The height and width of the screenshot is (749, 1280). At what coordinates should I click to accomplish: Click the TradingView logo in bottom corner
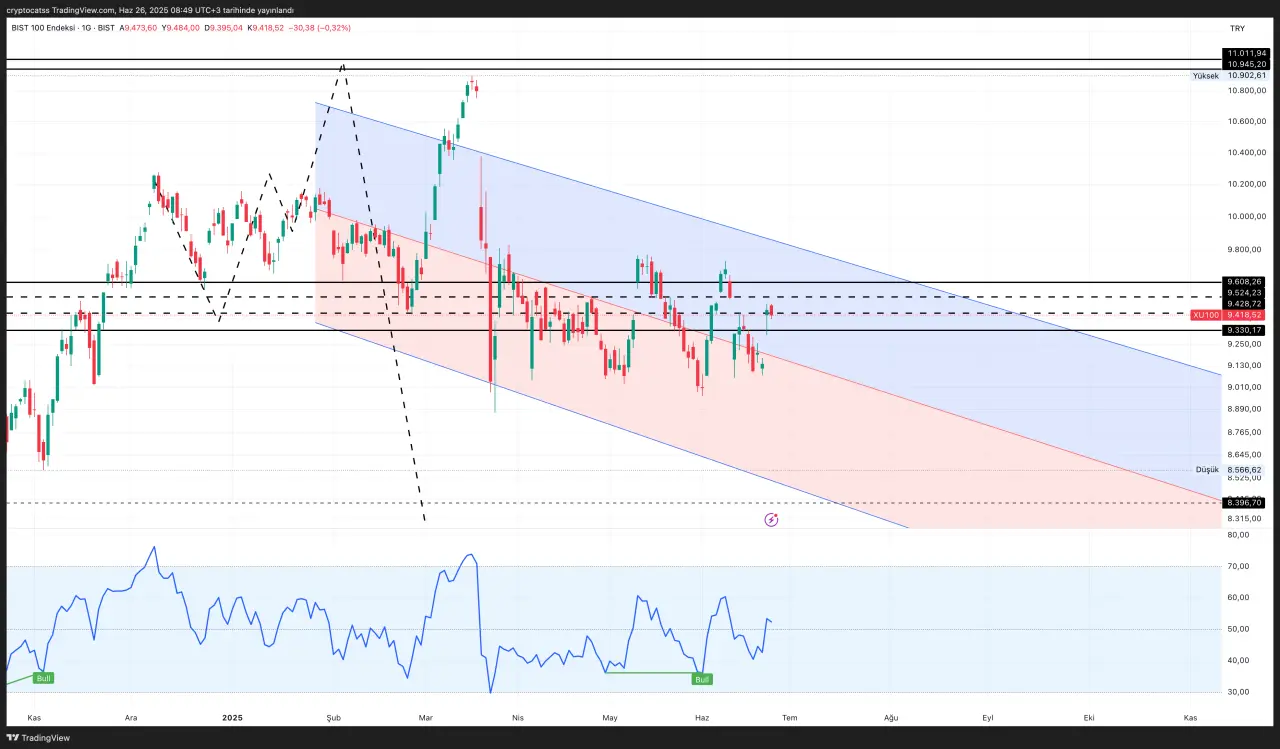coord(39,738)
